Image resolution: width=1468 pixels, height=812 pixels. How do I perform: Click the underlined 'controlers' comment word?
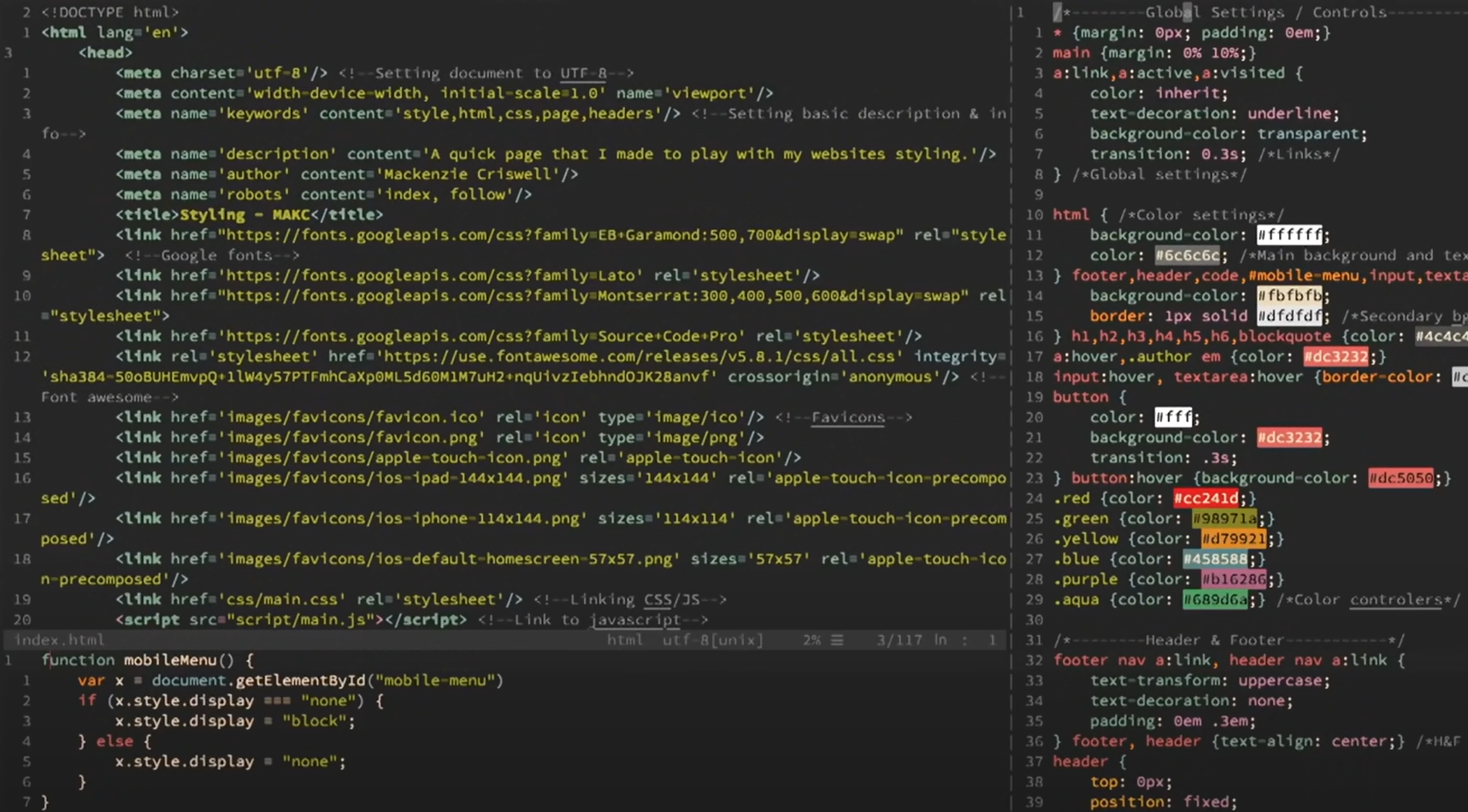(x=1395, y=600)
